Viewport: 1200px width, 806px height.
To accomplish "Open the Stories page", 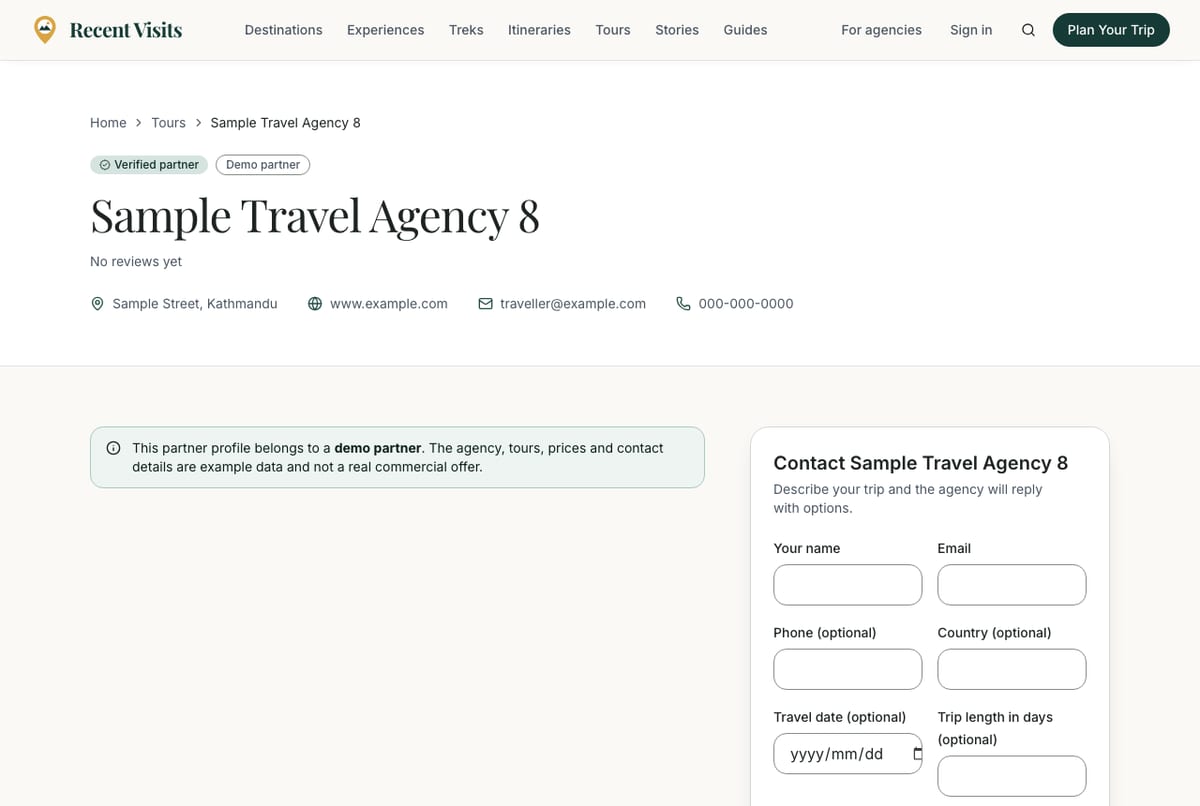I will click(x=677, y=30).
